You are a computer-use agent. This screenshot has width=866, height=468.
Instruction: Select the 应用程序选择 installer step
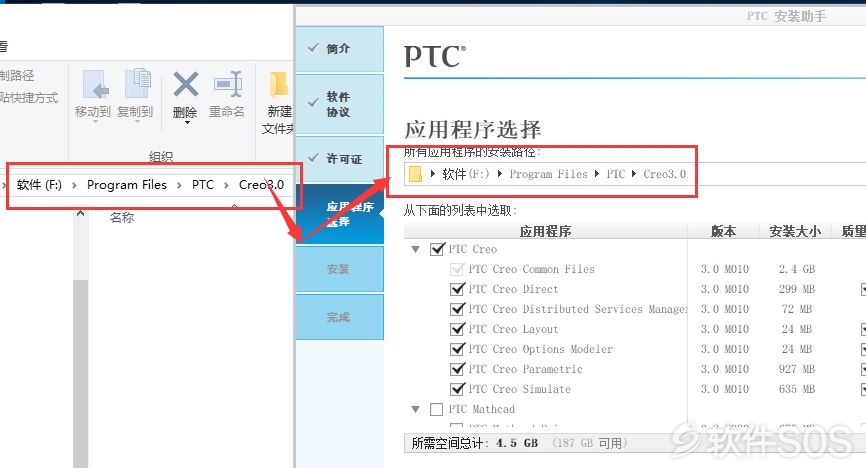340,214
